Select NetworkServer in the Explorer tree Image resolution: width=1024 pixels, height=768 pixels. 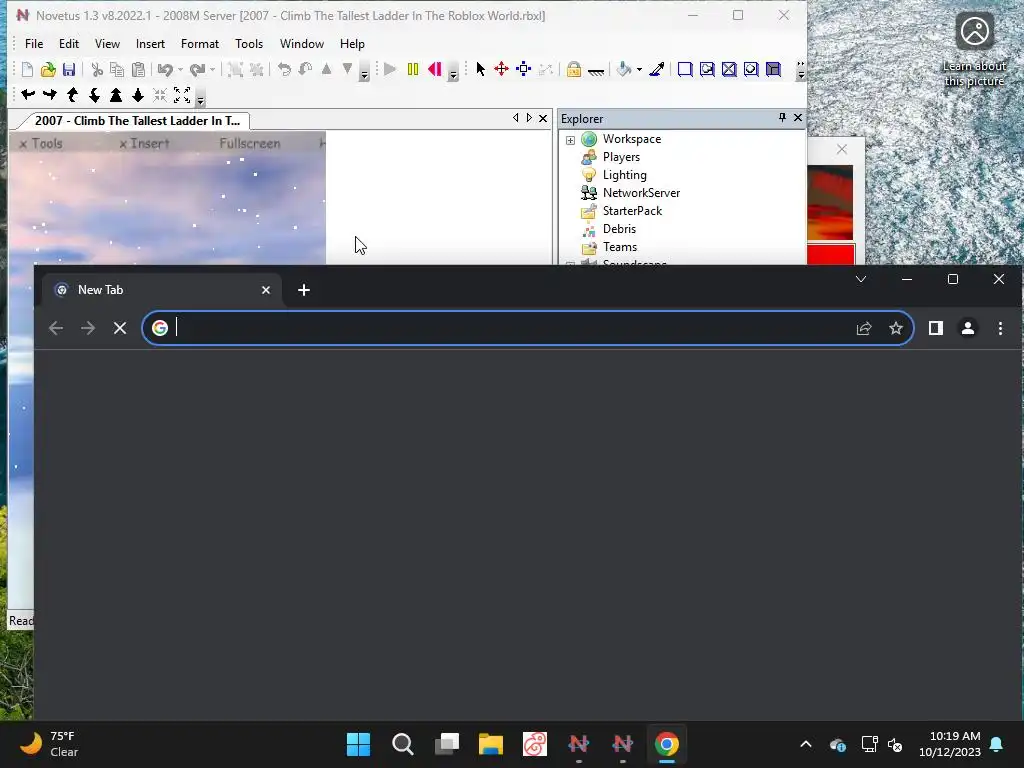coord(641,193)
